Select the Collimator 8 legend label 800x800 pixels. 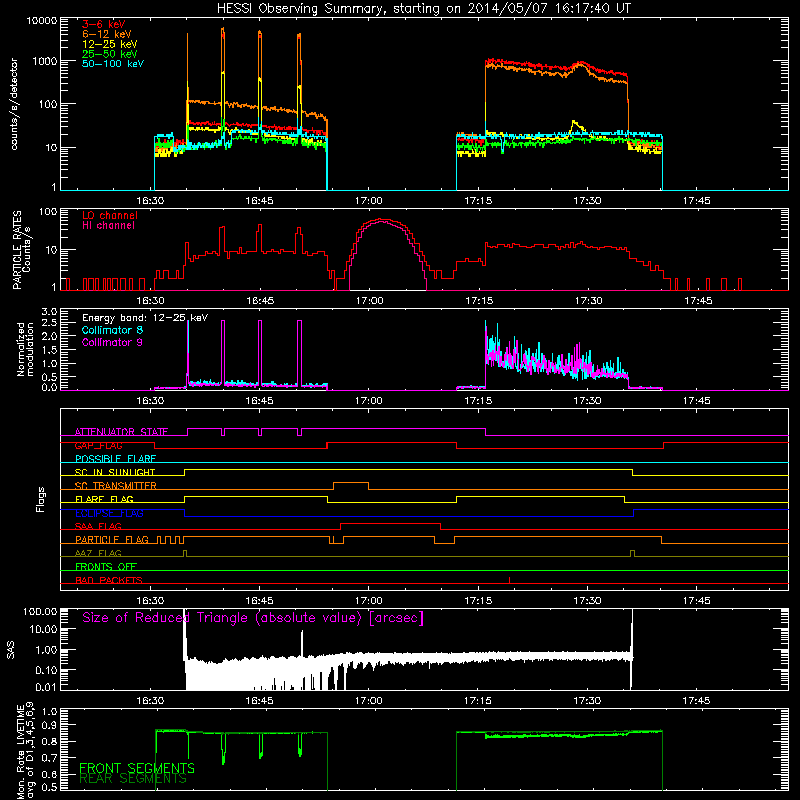pyautogui.click(x=112, y=330)
